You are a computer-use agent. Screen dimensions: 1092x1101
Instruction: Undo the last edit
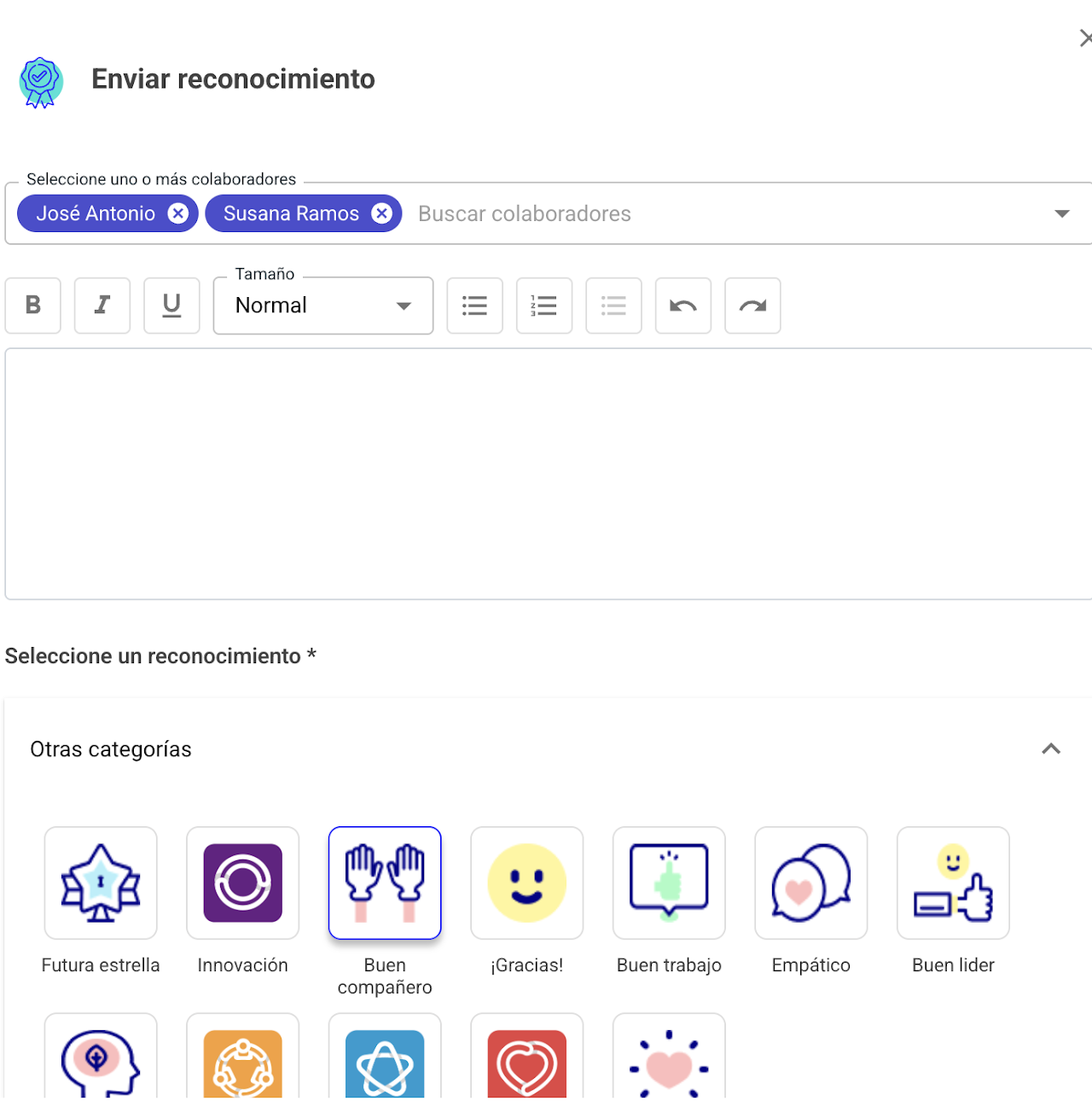(x=683, y=306)
